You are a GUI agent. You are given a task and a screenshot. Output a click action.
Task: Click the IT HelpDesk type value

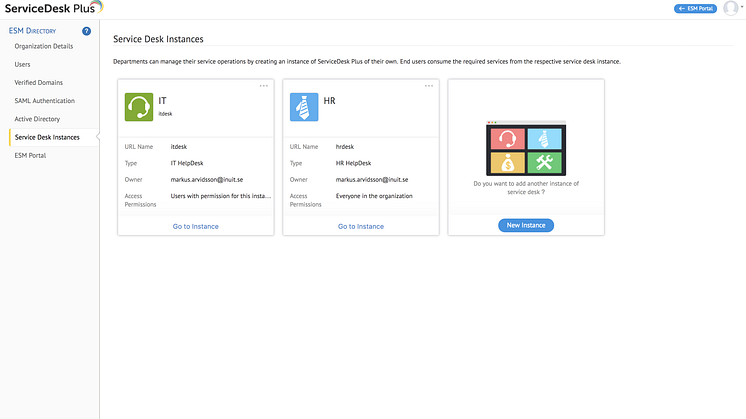click(x=187, y=163)
